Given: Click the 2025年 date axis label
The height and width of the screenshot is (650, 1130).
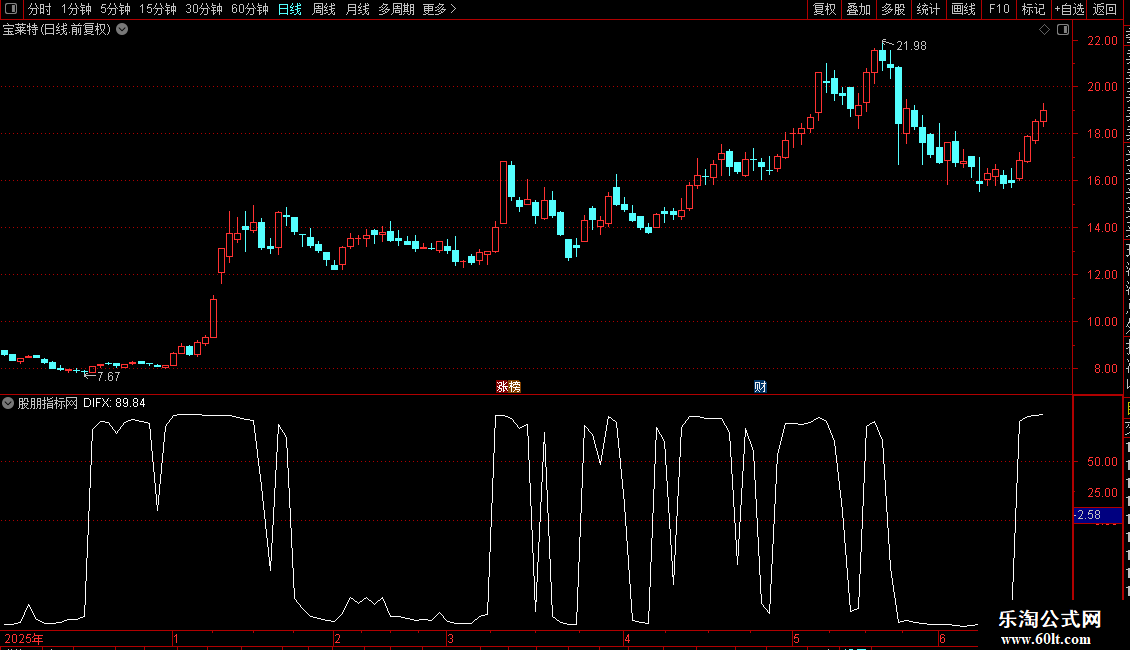Looking at the screenshot, I should [x=24, y=638].
